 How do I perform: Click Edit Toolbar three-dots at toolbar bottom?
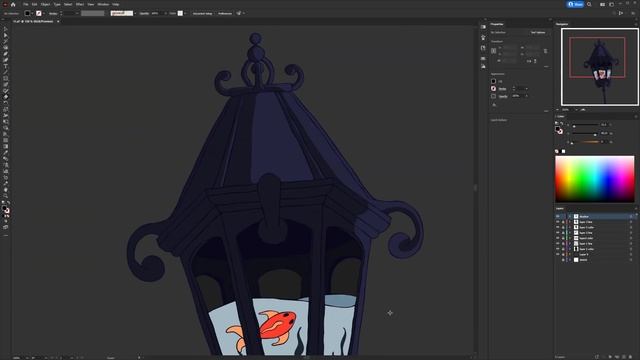click(x=6, y=236)
